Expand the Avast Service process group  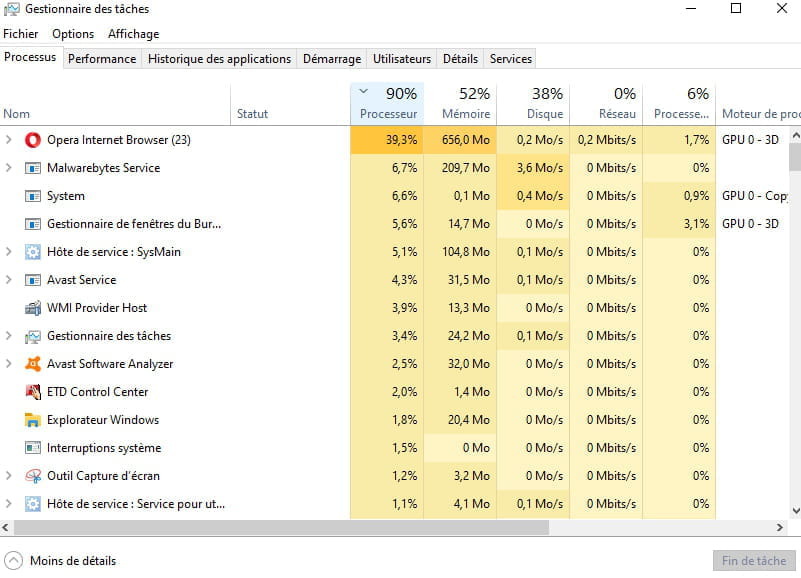tap(8, 280)
